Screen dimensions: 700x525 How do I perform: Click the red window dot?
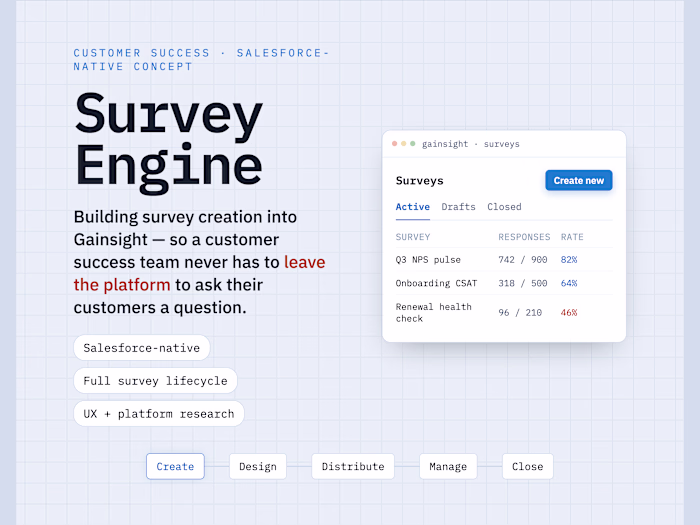[395, 144]
